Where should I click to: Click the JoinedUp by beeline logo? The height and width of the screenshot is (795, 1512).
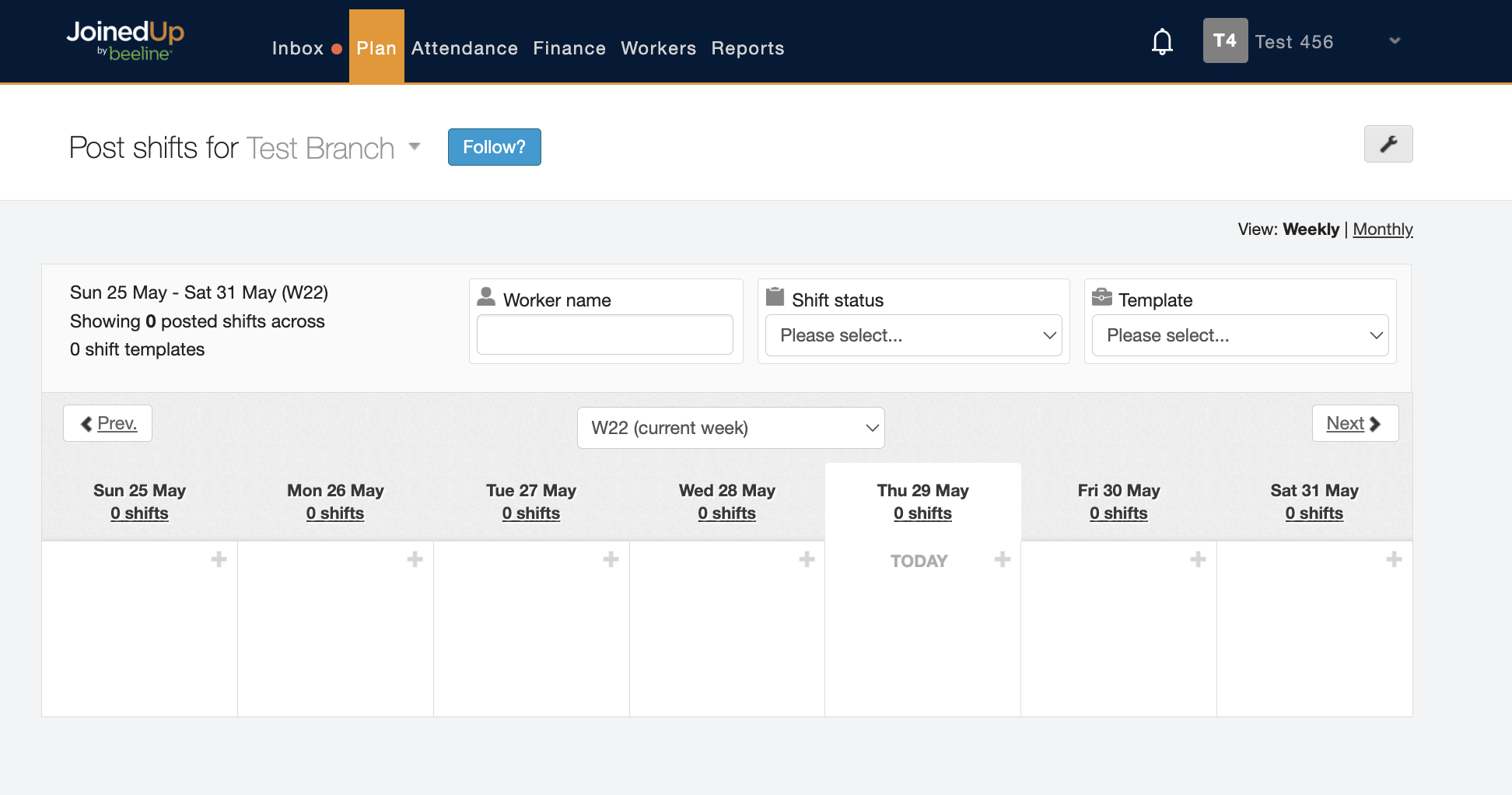point(125,40)
